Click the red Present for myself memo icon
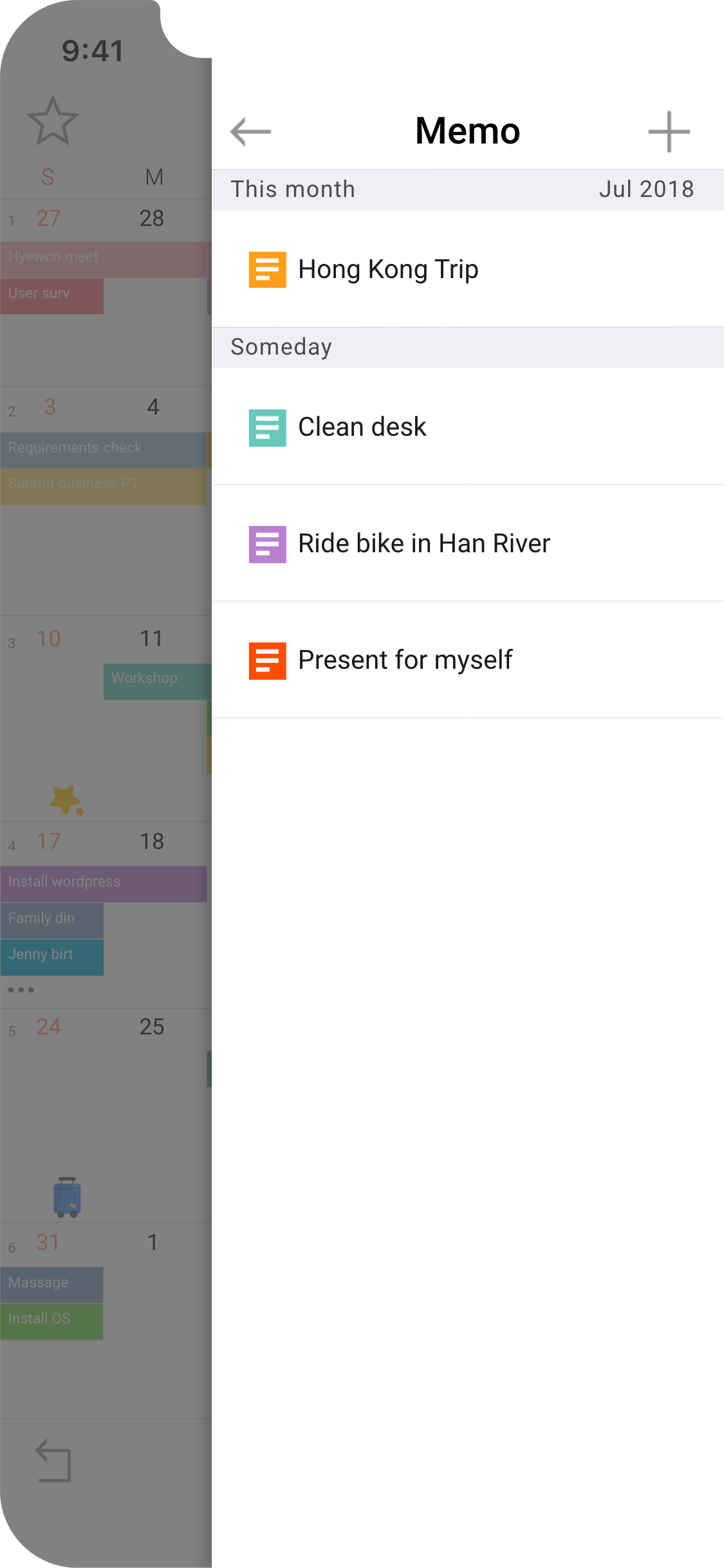 click(x=267, y=660)
